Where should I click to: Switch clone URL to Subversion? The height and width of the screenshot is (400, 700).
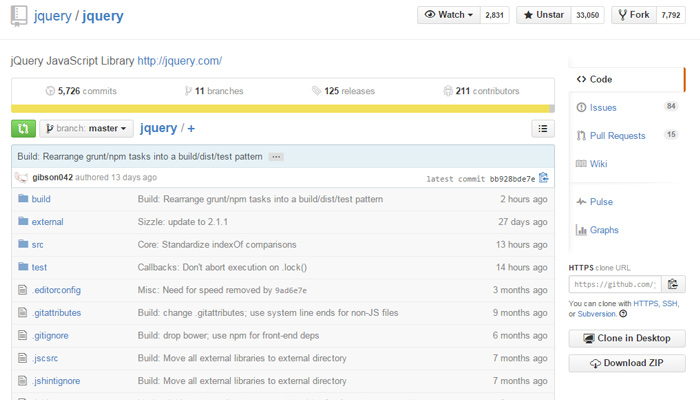[x=596, y=314]
